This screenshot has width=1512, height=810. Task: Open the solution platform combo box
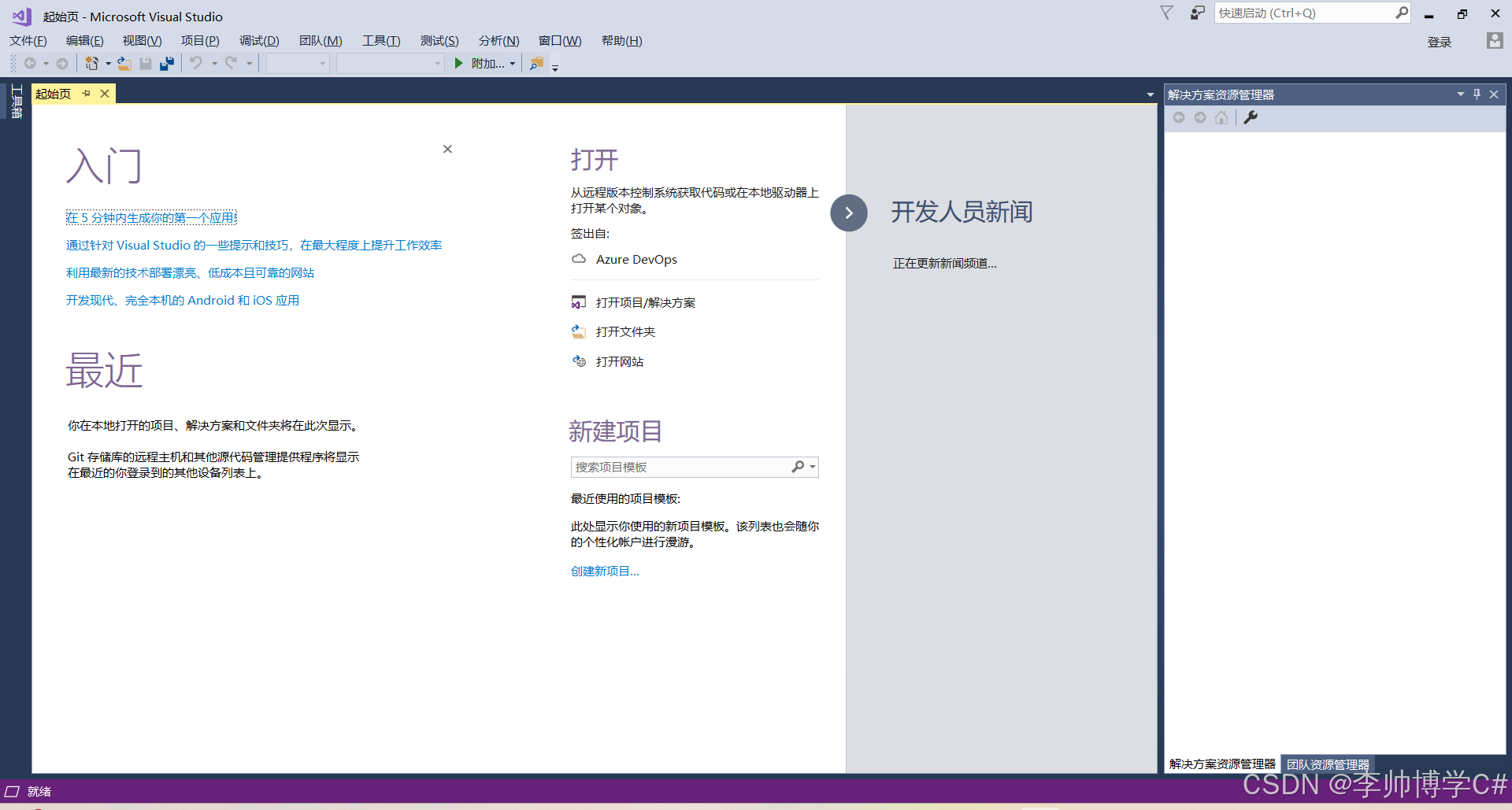pos(391,64)
